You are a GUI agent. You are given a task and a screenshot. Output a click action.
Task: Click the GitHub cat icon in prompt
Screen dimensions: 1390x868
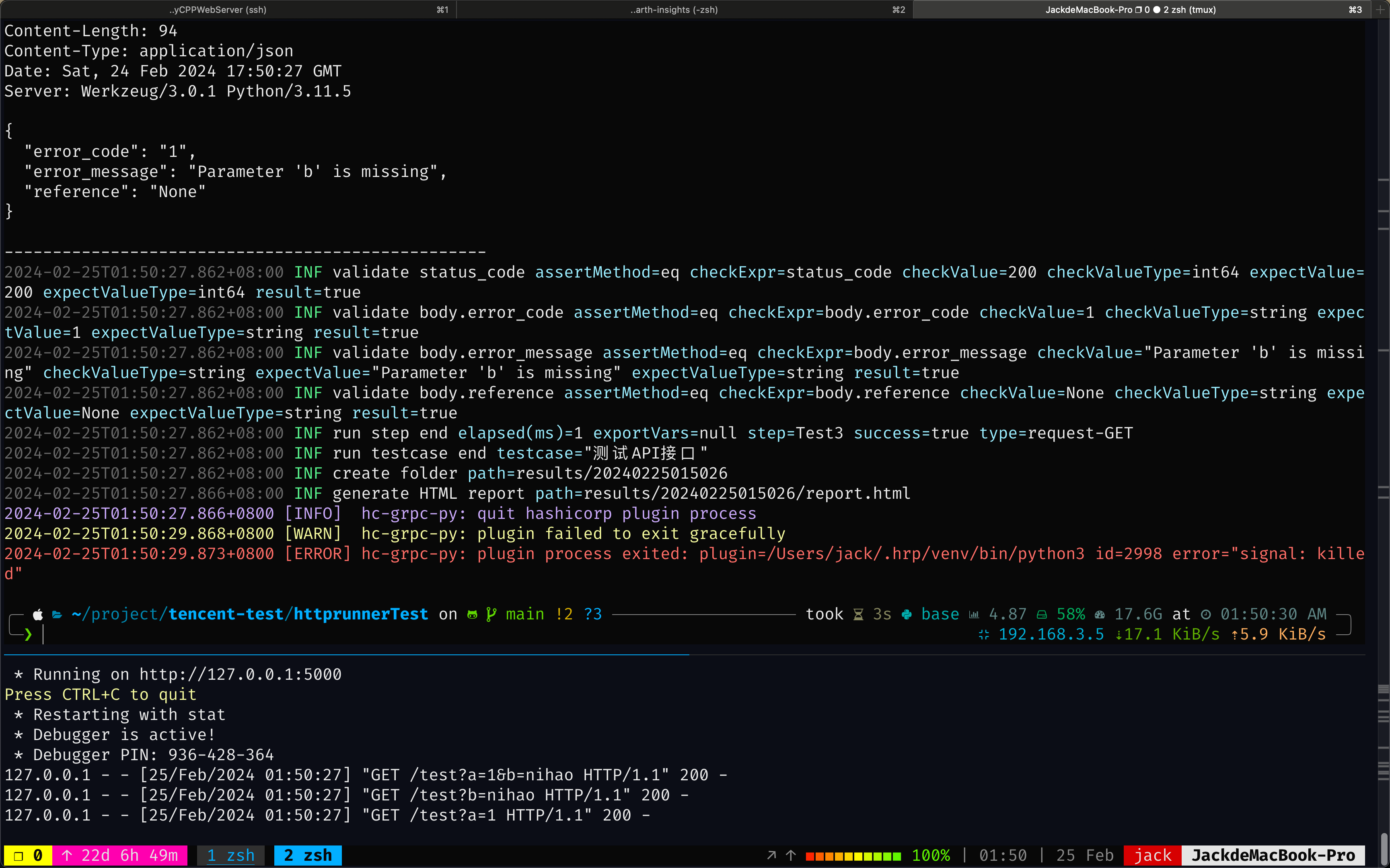[472, 615]
